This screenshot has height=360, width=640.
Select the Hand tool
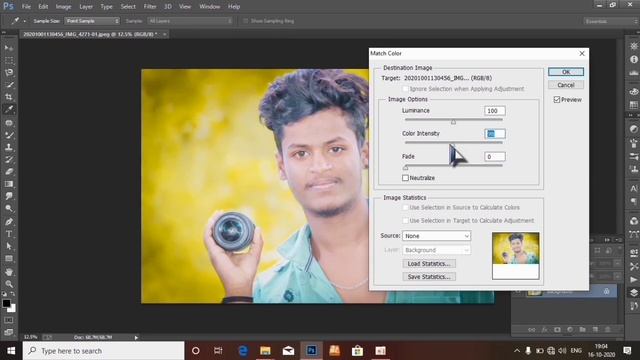click(x=9, y=272)
